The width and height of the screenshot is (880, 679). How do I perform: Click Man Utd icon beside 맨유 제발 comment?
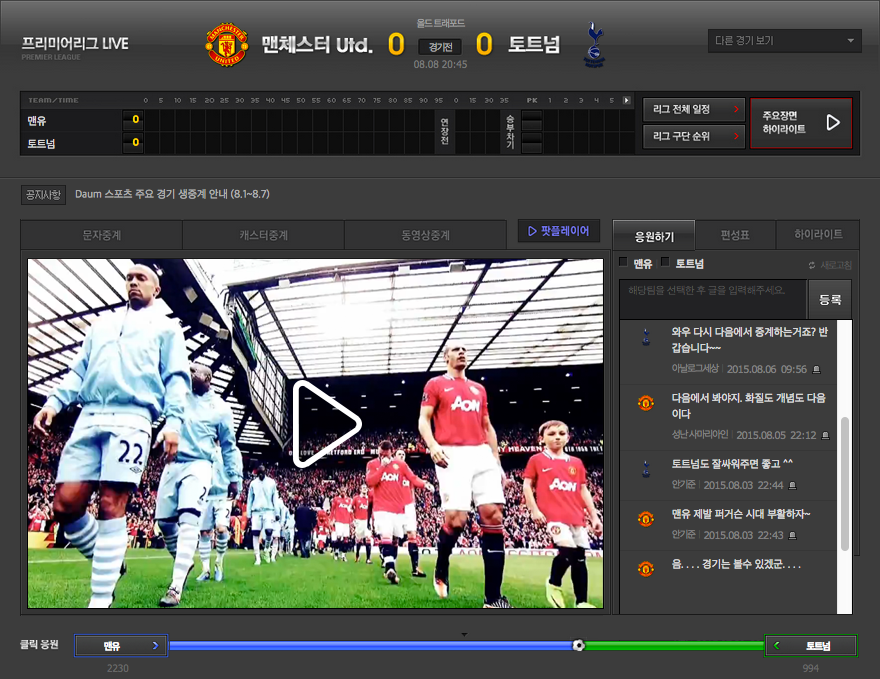tap(646, 518)
